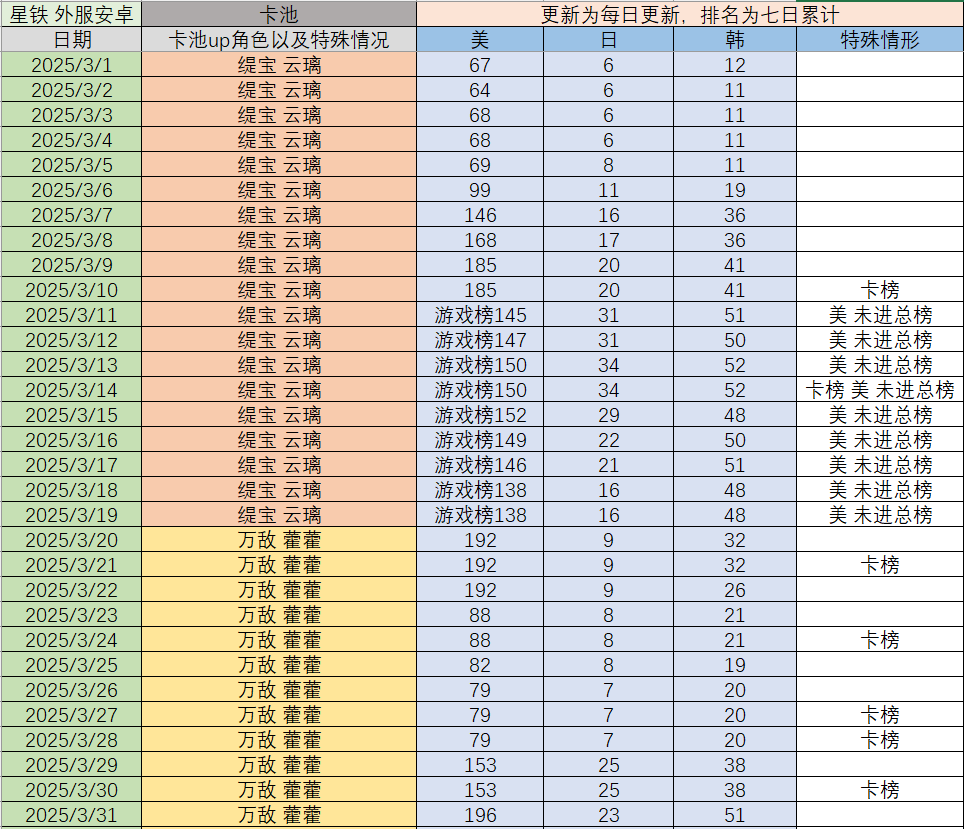This screenshot has height=829, width=964.
Task: Select the 游戏榜152 cell
Action: pos(480,415)
